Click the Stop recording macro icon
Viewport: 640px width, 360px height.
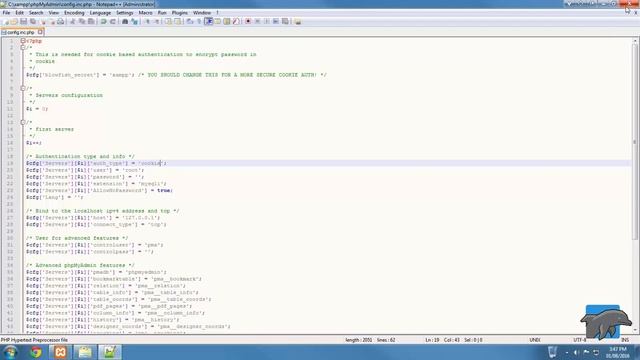[258, 21]
